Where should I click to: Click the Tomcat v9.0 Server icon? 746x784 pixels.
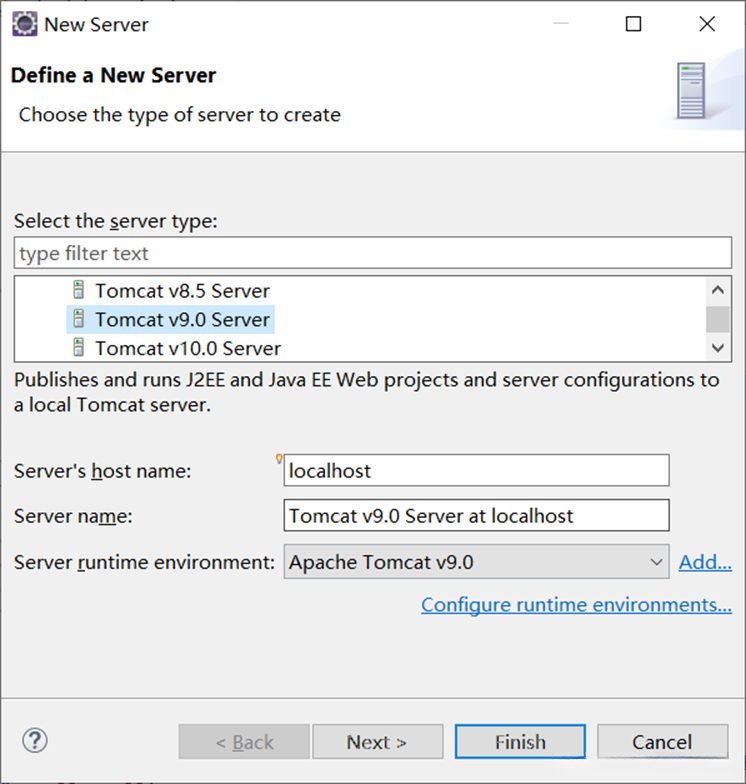(x=78, y=319)
